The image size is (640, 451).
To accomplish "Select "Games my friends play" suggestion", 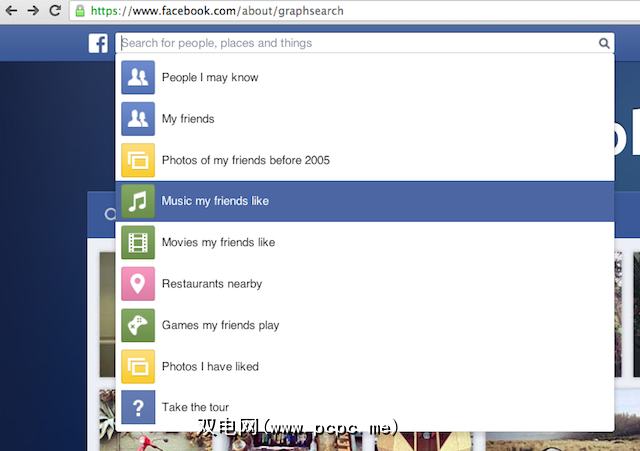I will (365, 325).
